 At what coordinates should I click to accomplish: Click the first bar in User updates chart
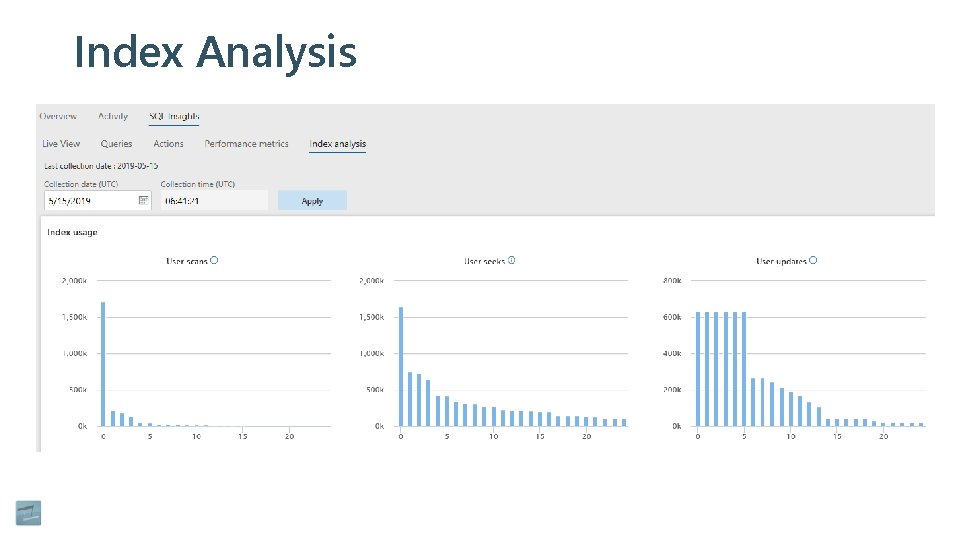[x=698, y=369]
